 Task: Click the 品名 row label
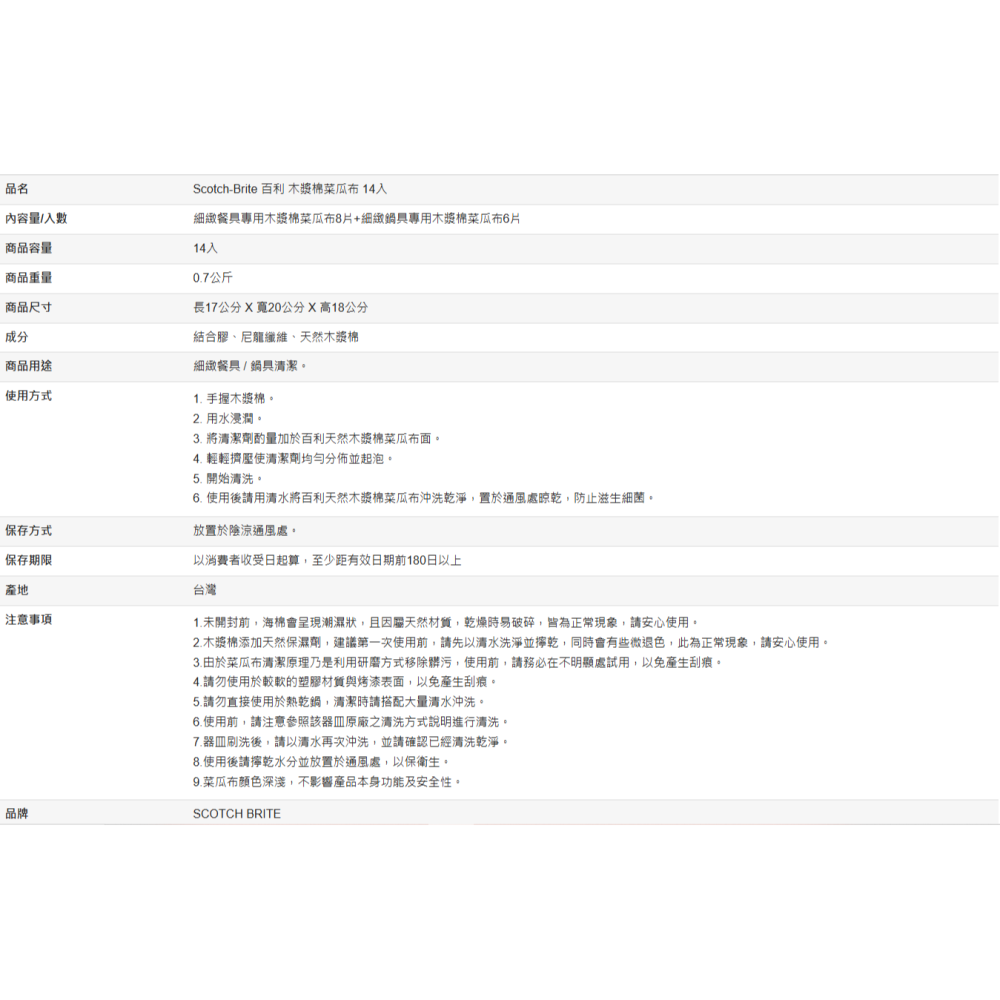click(x=17, y=188)
